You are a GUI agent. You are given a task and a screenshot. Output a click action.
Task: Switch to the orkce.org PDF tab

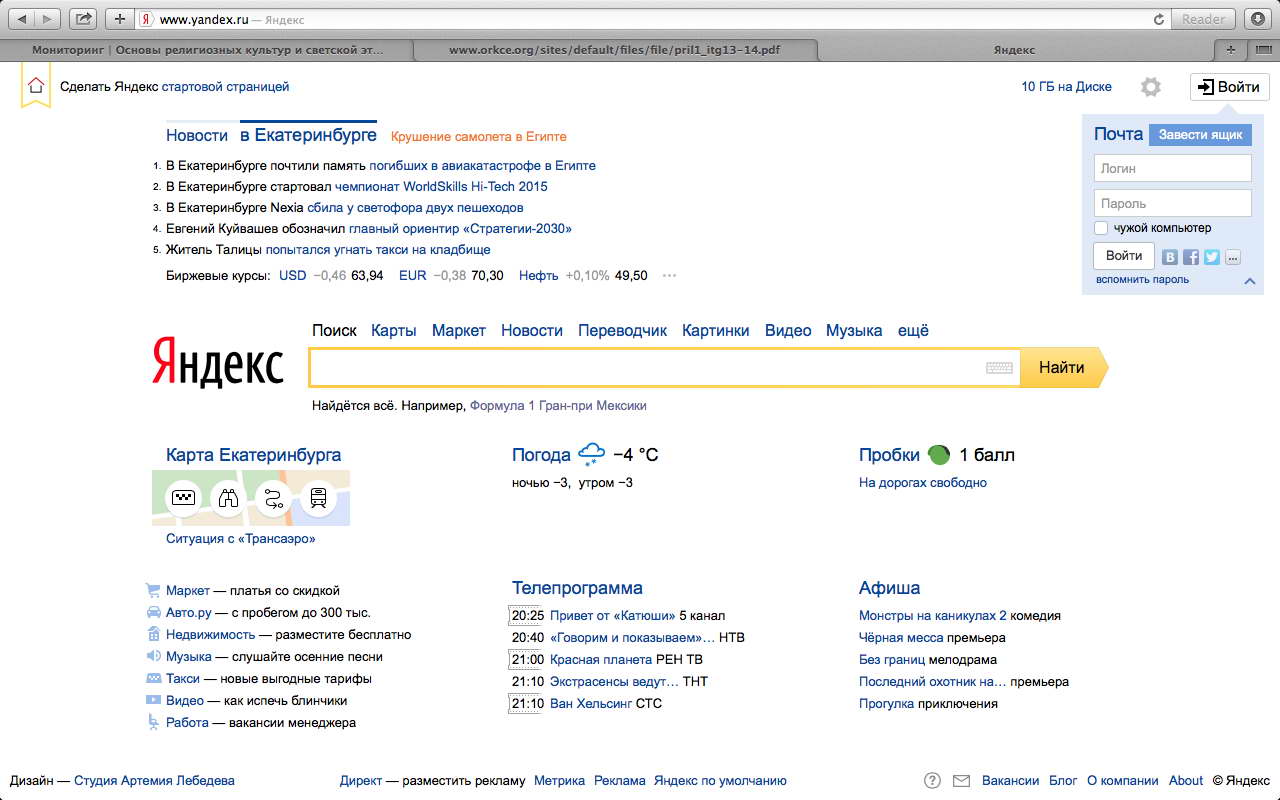(x=614, y=49)
